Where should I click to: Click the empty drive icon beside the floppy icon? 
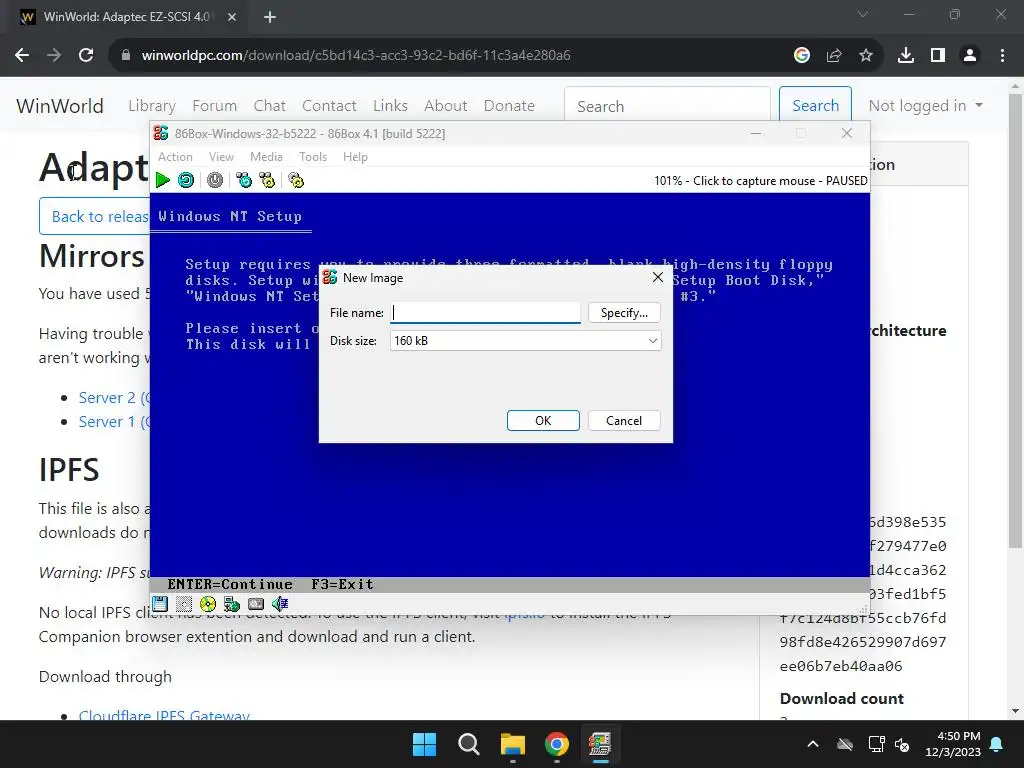click(184, 604)
